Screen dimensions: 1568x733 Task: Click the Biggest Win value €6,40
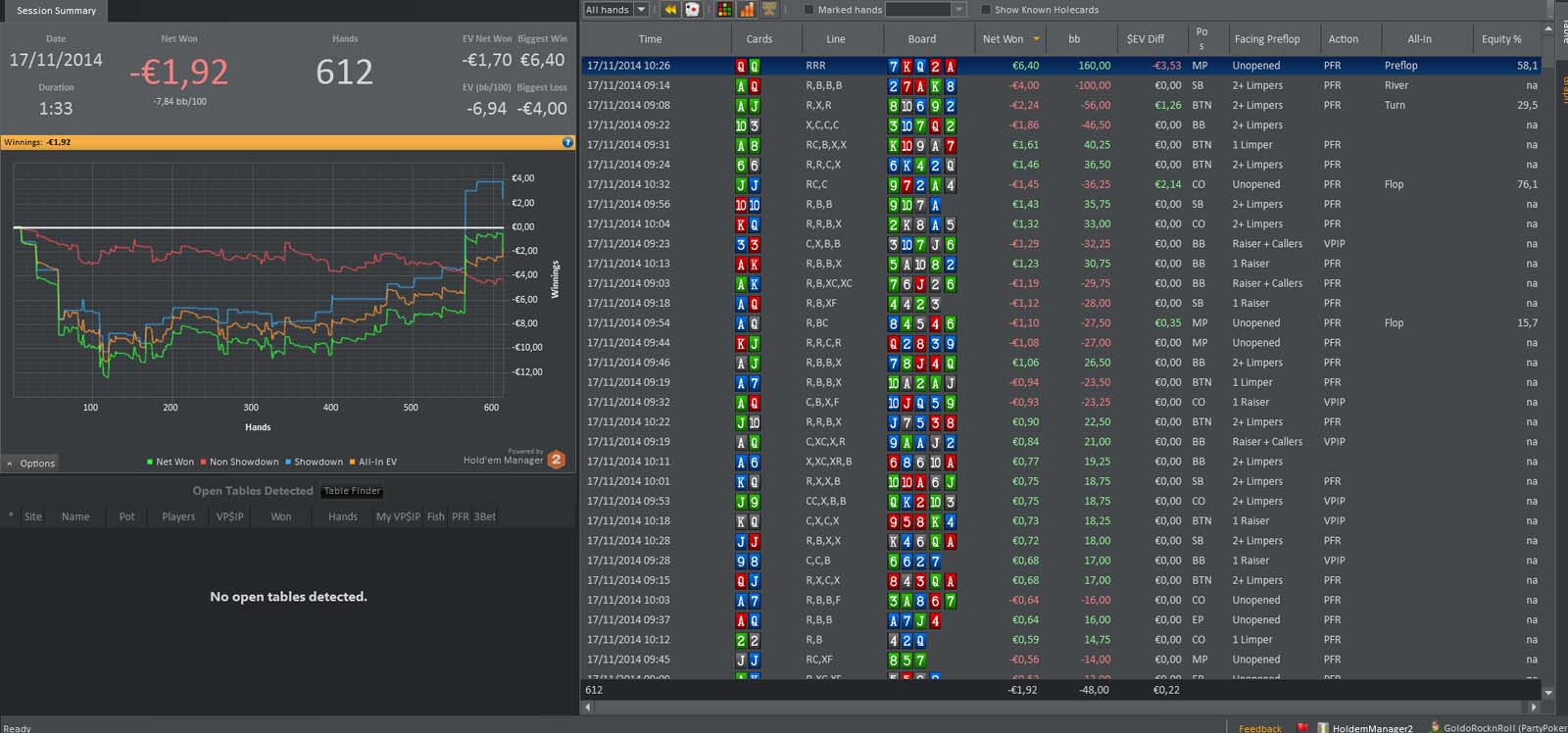point(542,60)
